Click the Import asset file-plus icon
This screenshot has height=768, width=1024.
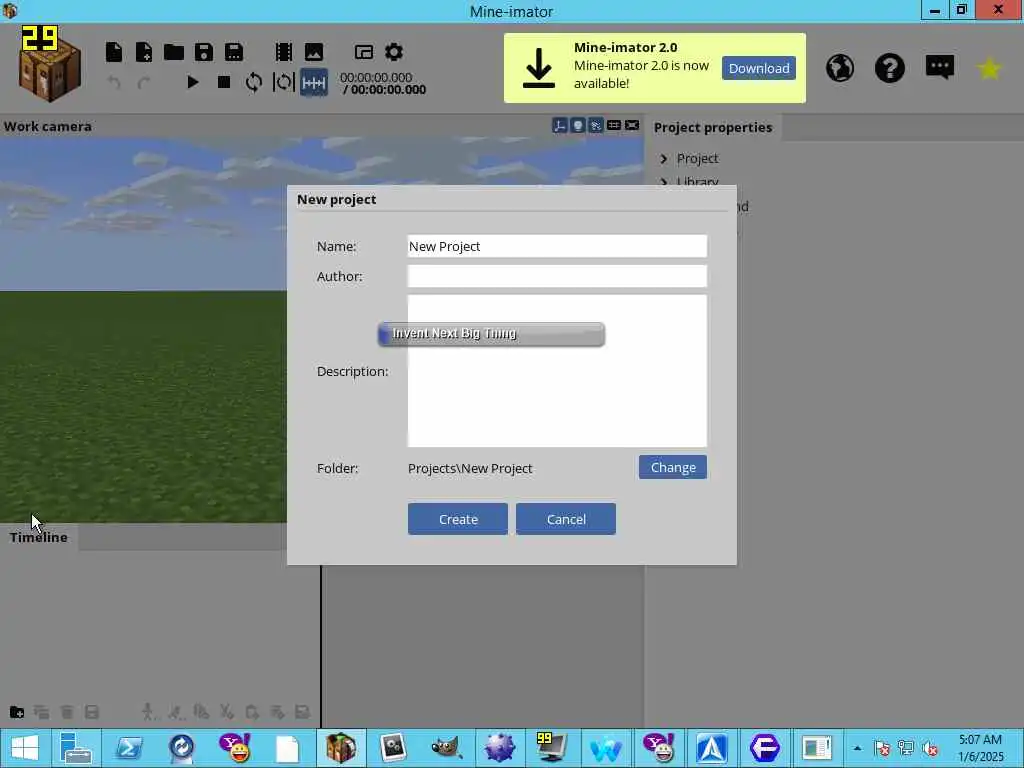pyautogui.click(x=144, y=52)
